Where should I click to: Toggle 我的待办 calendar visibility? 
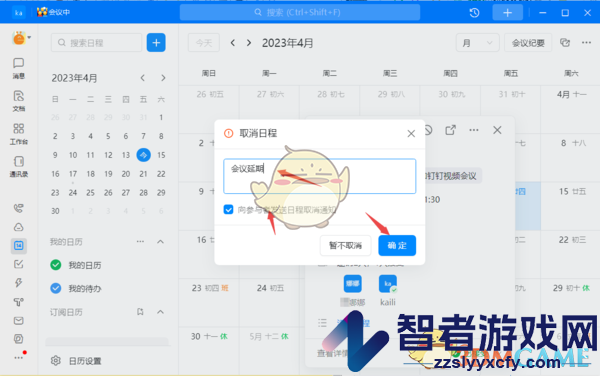(56, 288)
